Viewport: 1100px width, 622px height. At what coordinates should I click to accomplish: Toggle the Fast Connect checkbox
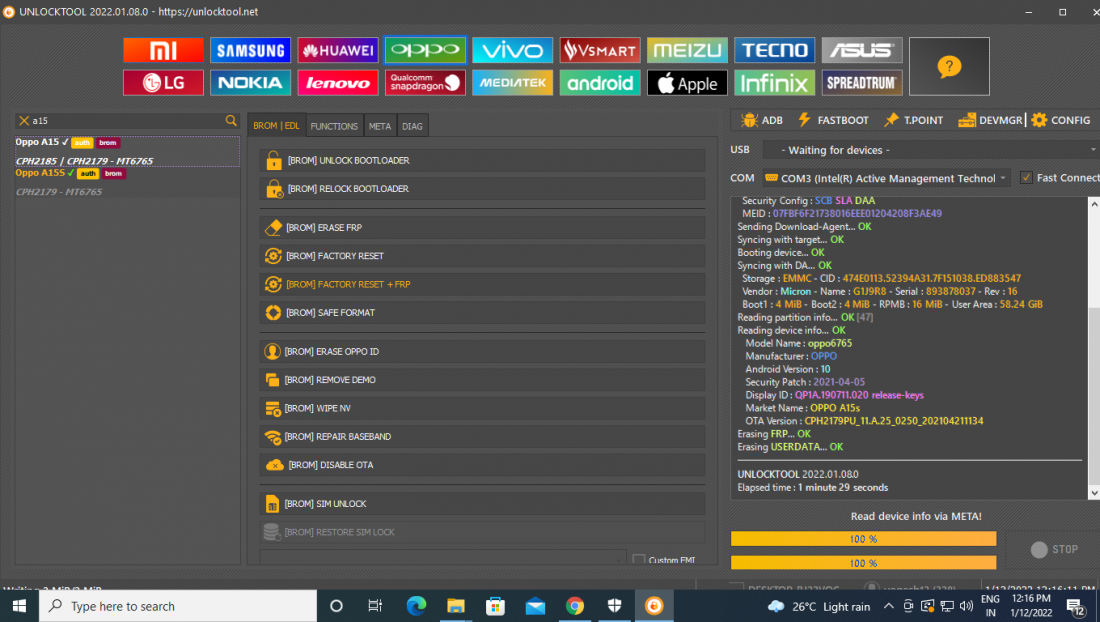(1026, 178)
